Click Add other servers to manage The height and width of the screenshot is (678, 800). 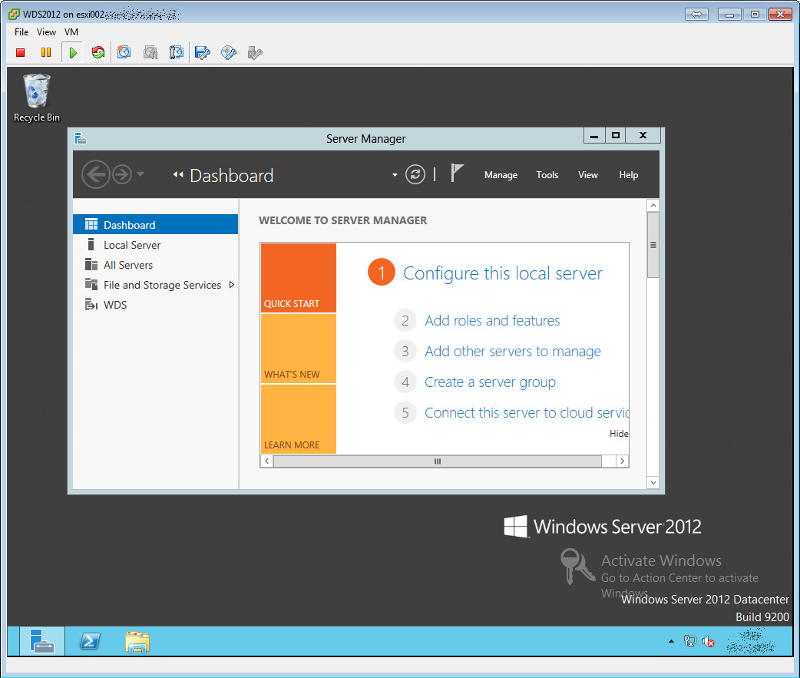513,351
